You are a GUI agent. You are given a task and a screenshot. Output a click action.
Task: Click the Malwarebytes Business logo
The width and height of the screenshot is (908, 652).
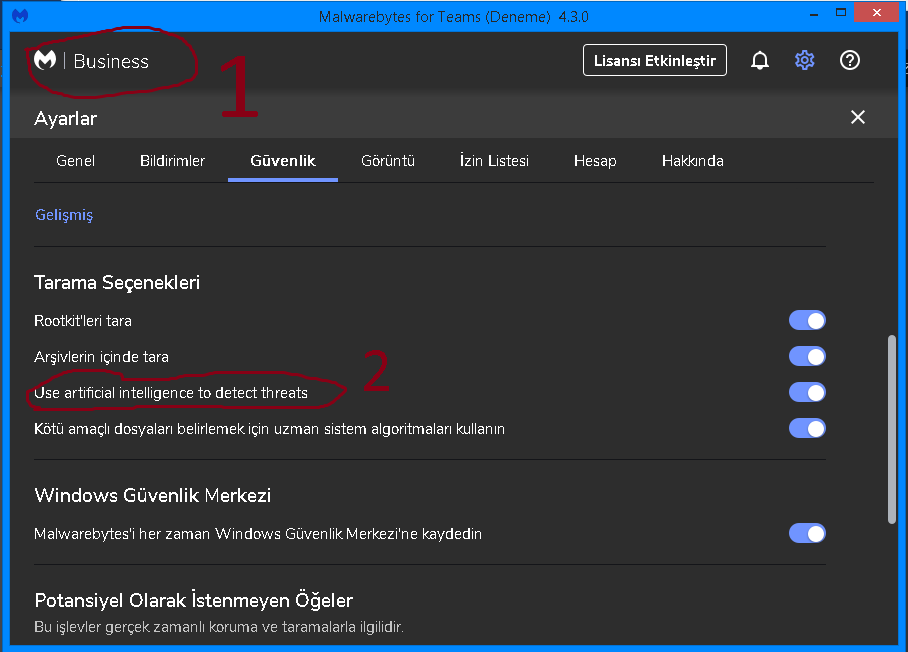pyautogui.click(x=91, y=60)
